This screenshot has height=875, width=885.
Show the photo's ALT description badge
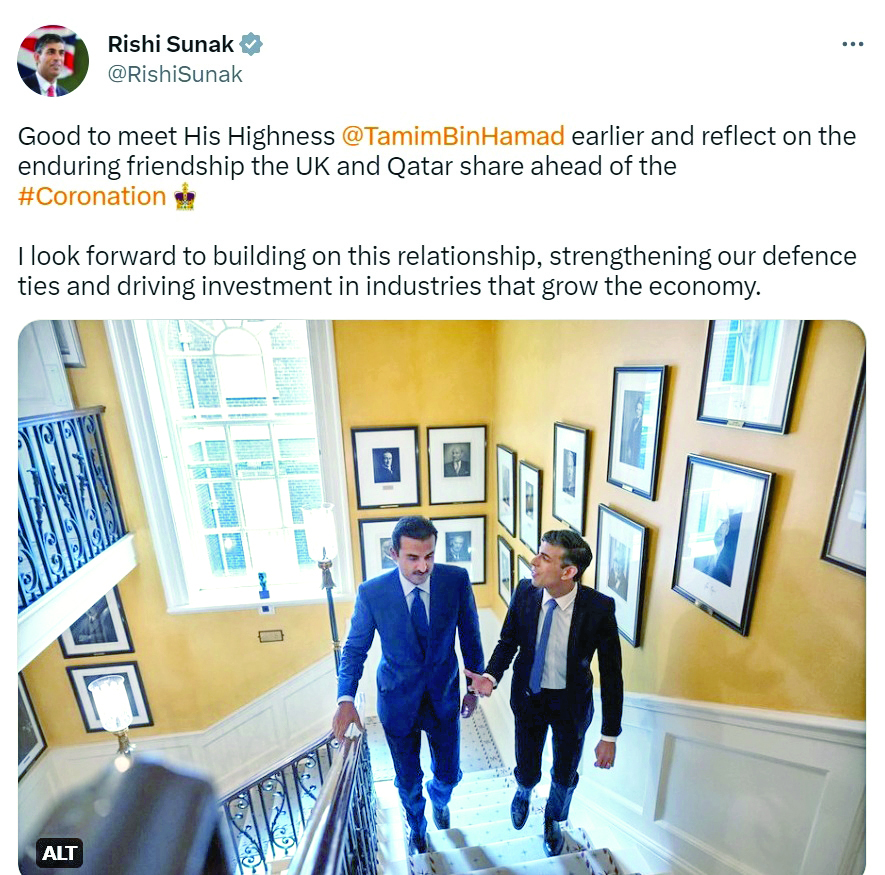click(x=60, y=852)
